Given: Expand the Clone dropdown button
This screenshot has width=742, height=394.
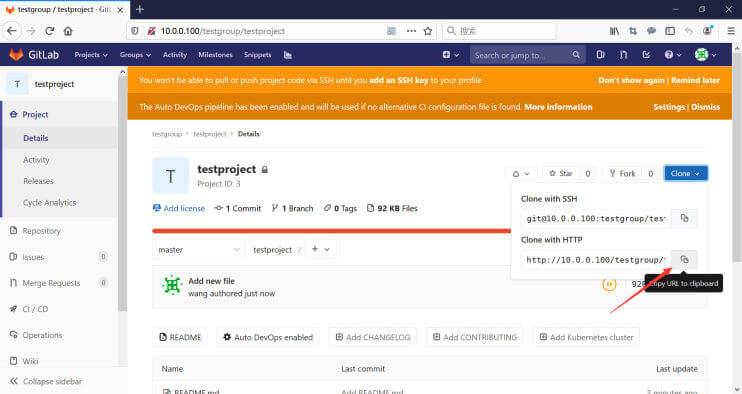Looking at the screenshot, I should click(x=685, y=174).
